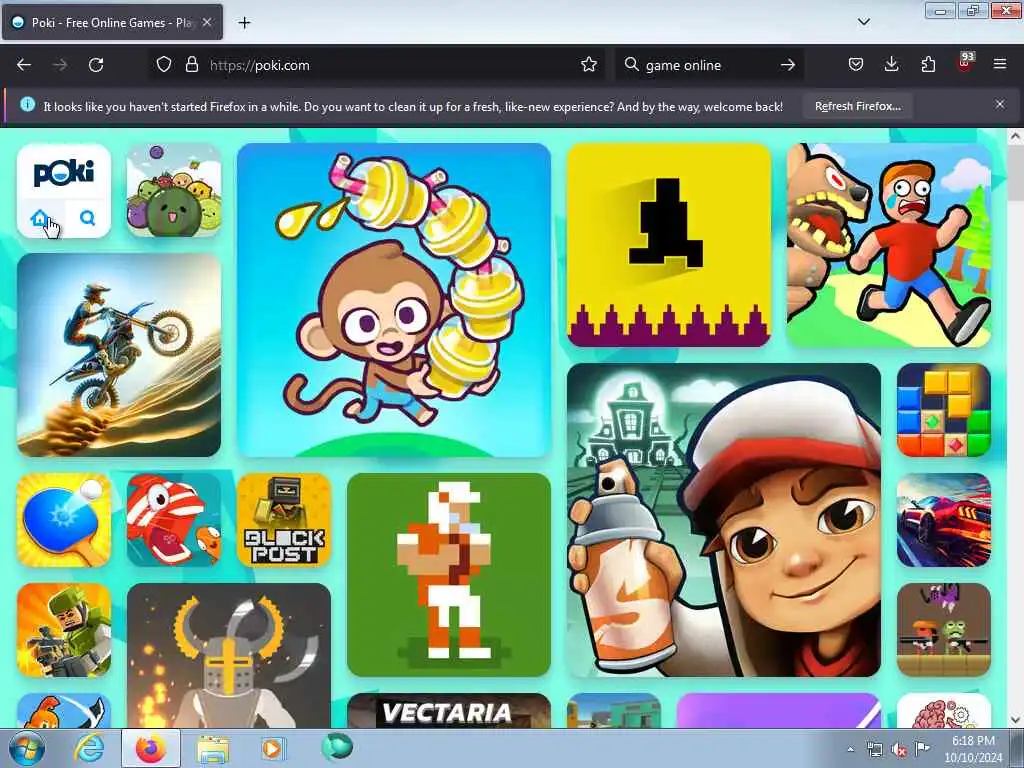Click the green globe taskbar icon
This screenshot has height=768, width=1024.
coord(337,747)
